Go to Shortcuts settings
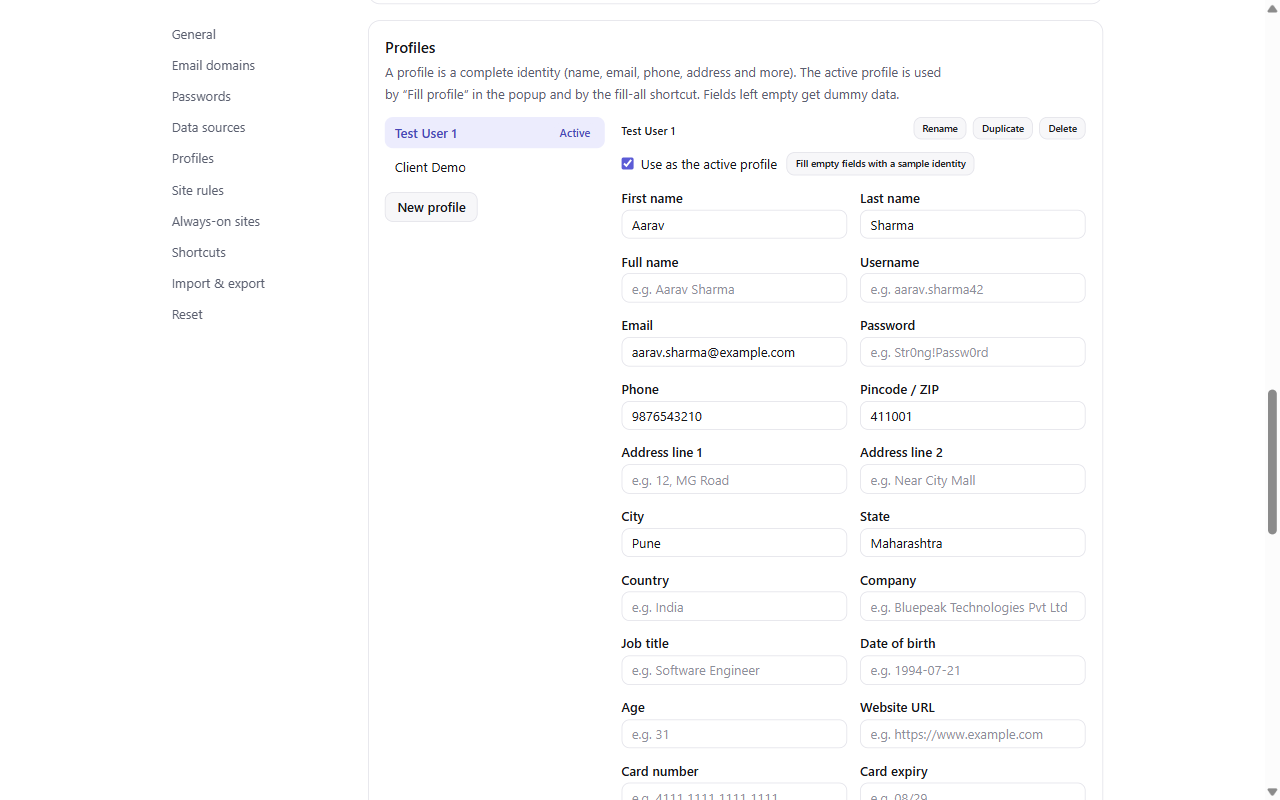The height and width of the screenshot is (800, 1280). [x=199, y=252]
